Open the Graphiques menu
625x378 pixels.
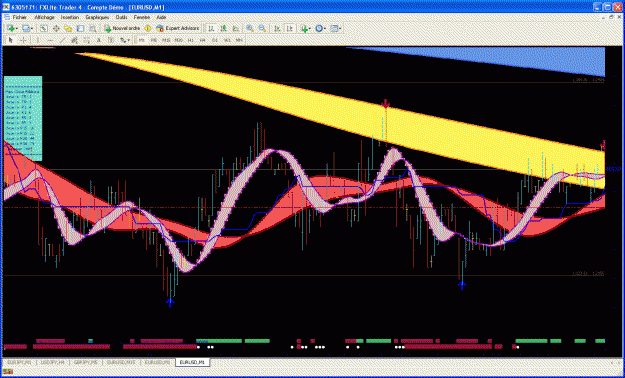tap(97, 18)
